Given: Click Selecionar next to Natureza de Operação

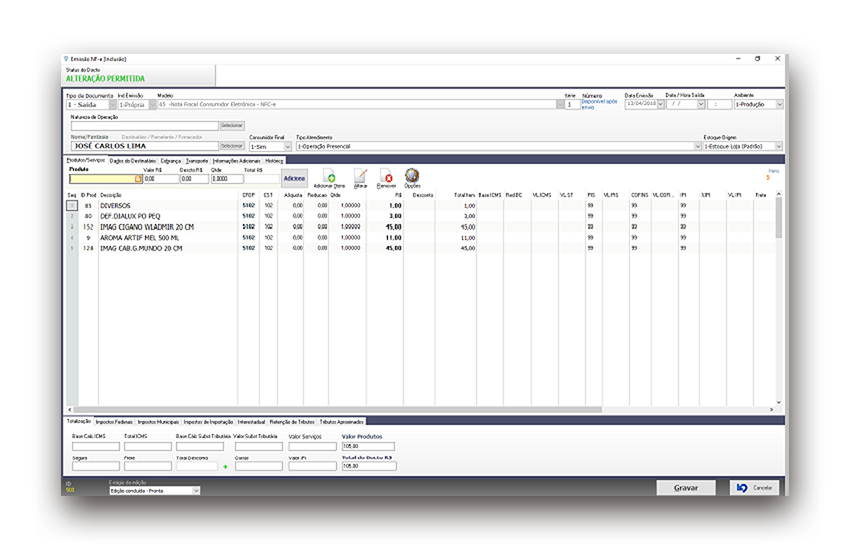Looking at the screenshot, I should pyautogui.click(x=232, y=125).
